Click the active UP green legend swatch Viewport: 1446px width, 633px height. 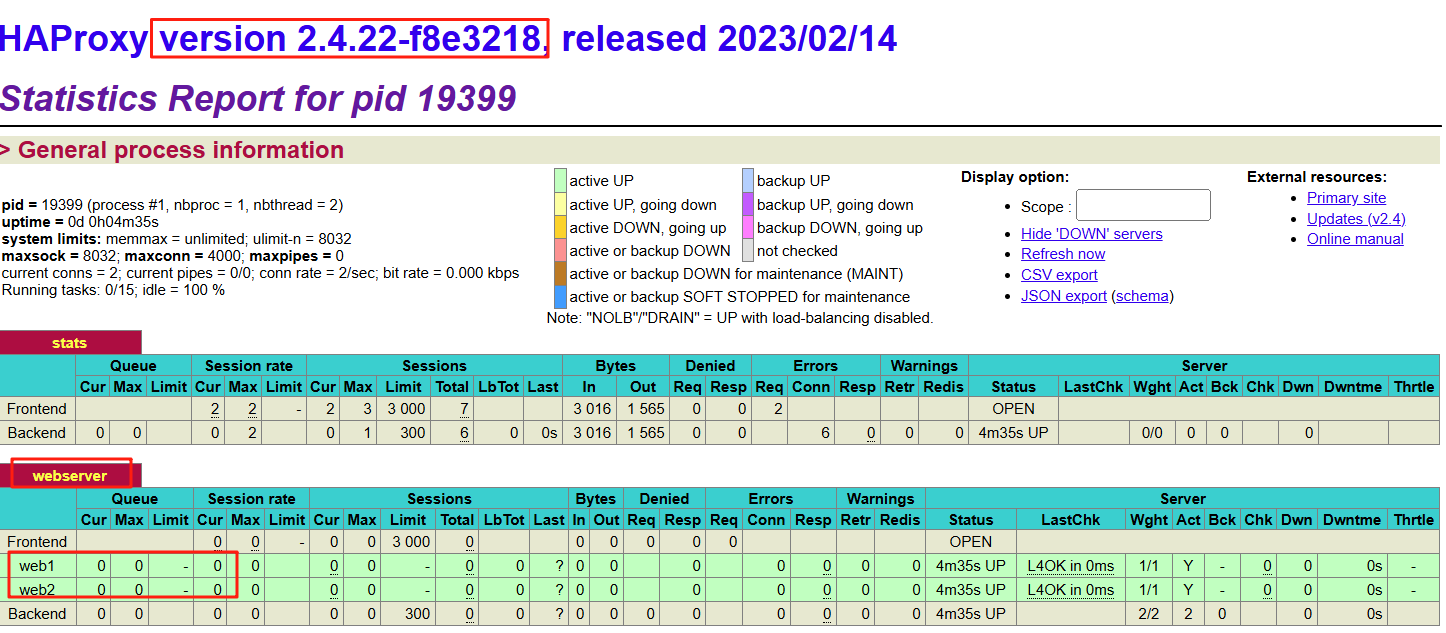(x=560, y=181)
